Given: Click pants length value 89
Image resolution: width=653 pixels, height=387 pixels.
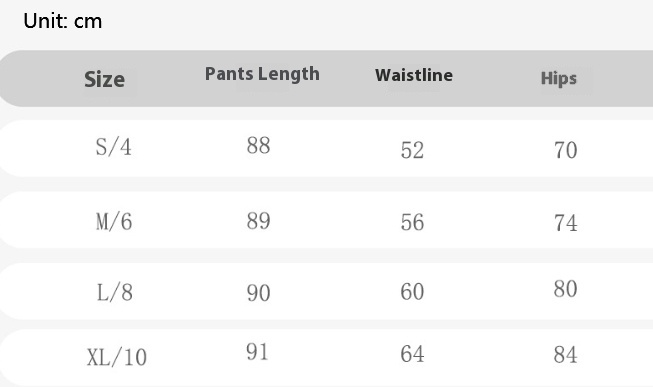Looking at the screenshot, I should 258,220.
